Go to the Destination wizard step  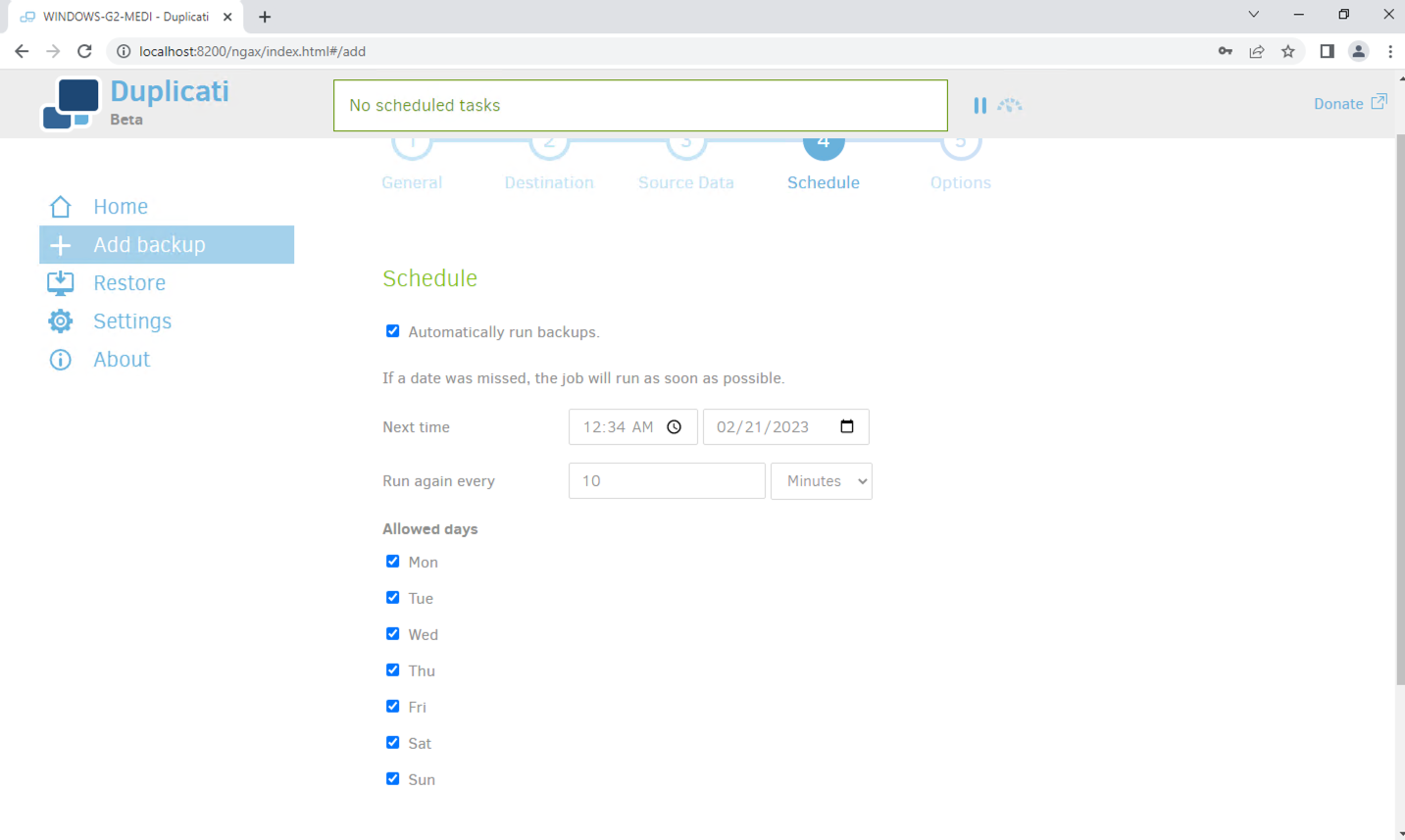click(x=549, y=182)
